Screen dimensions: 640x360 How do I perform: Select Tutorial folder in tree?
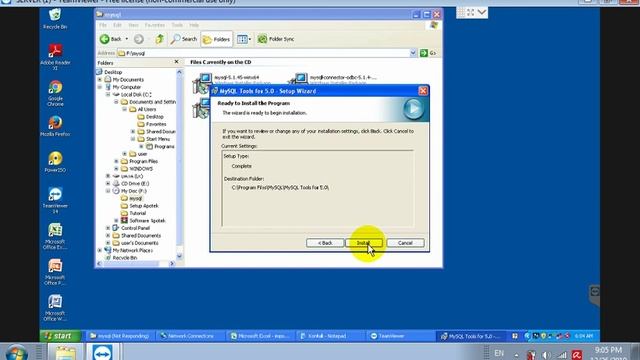tap(138, 213)
